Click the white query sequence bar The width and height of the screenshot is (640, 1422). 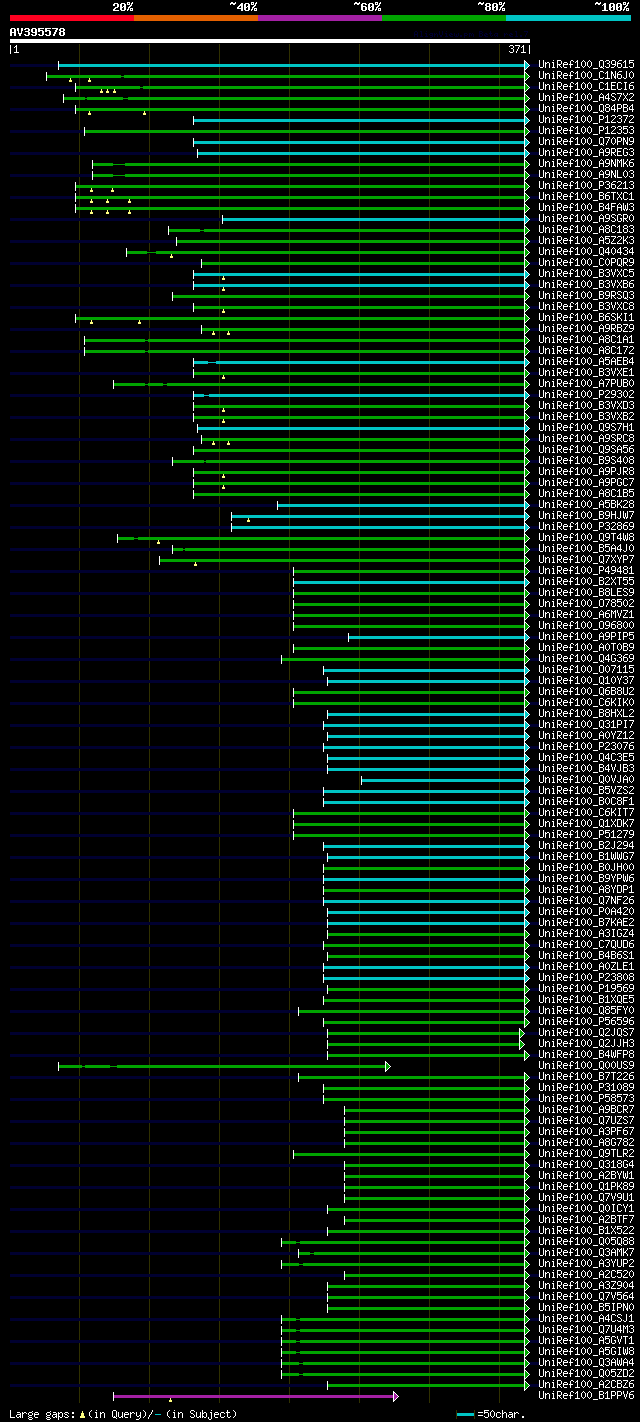point(269,41)
